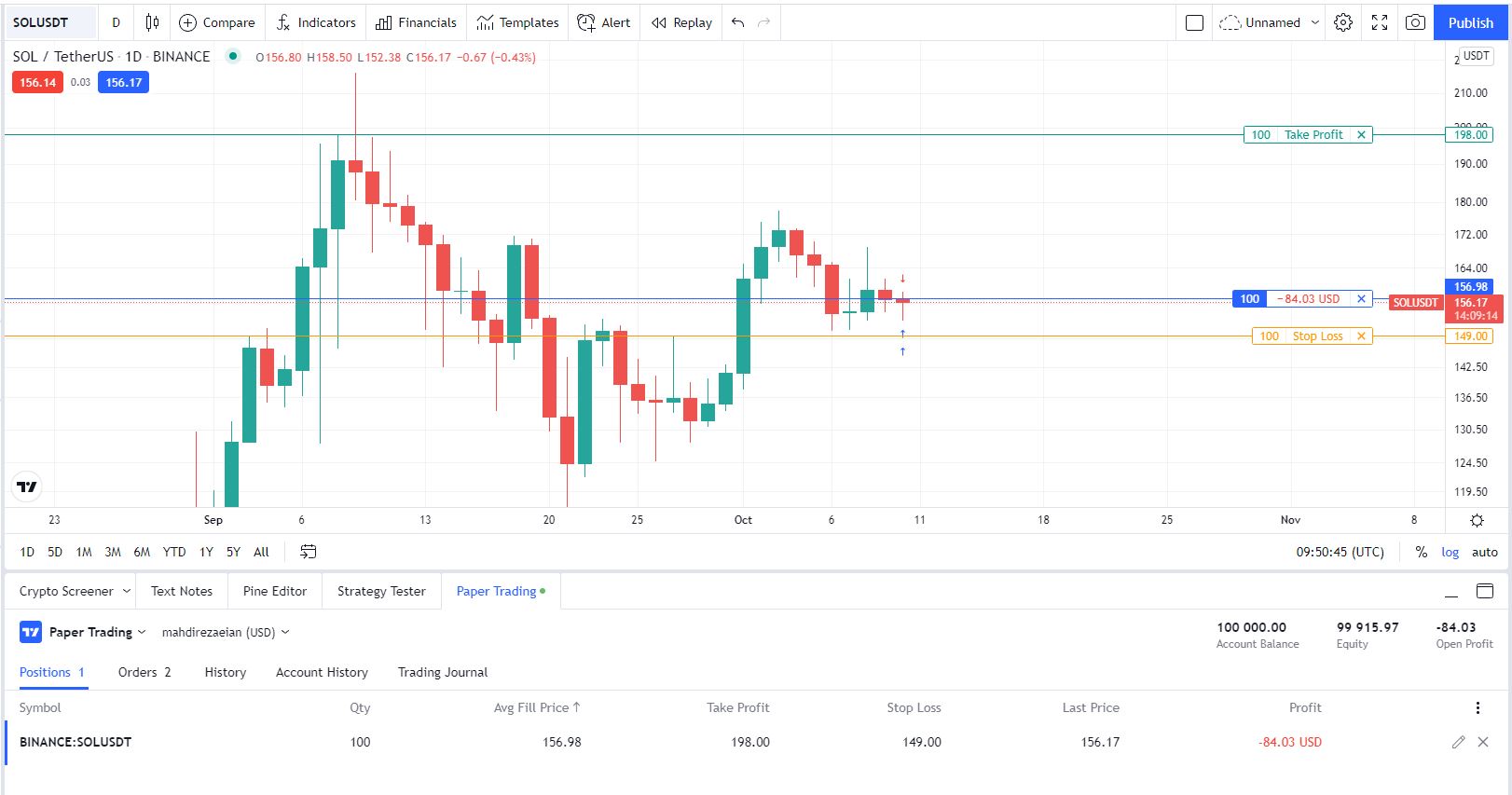Switch to Text Notes tab

(x=182, y=591)
